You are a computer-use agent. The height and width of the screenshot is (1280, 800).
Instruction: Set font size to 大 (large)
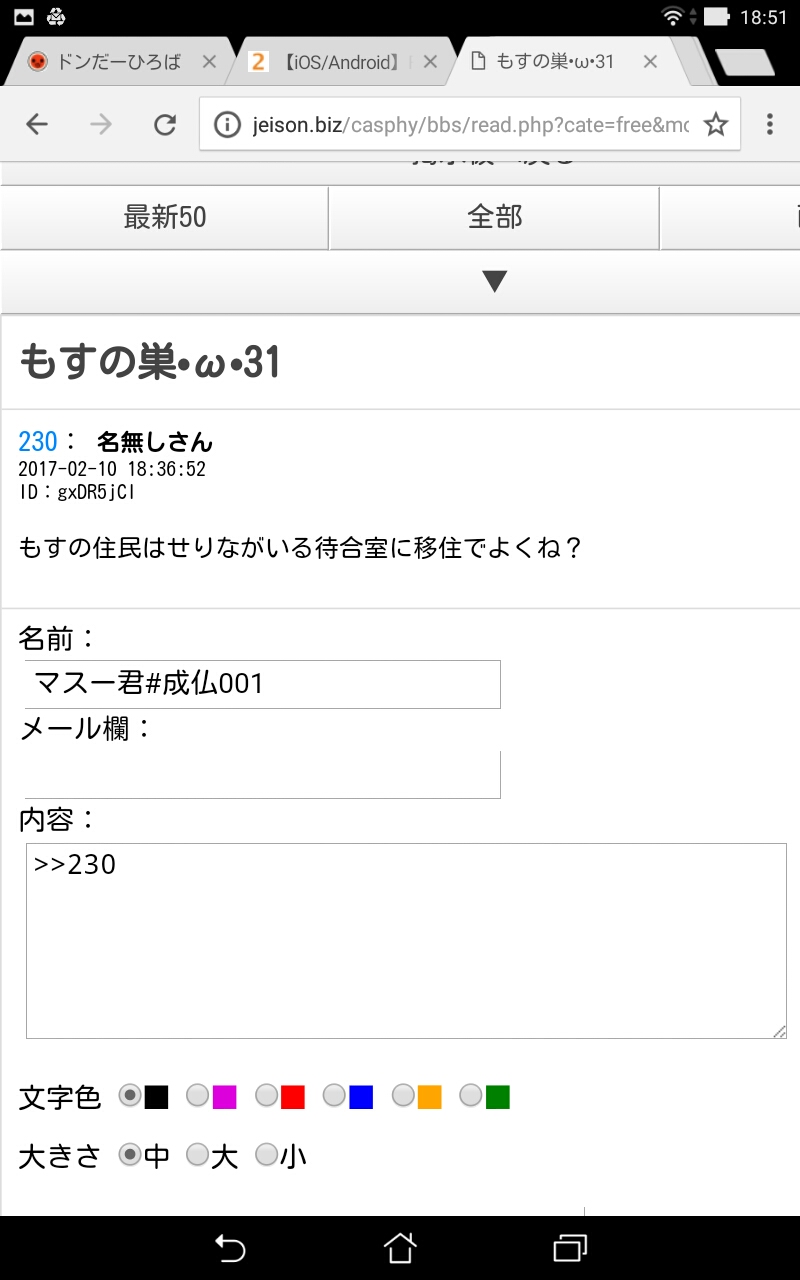(198, 1155)
